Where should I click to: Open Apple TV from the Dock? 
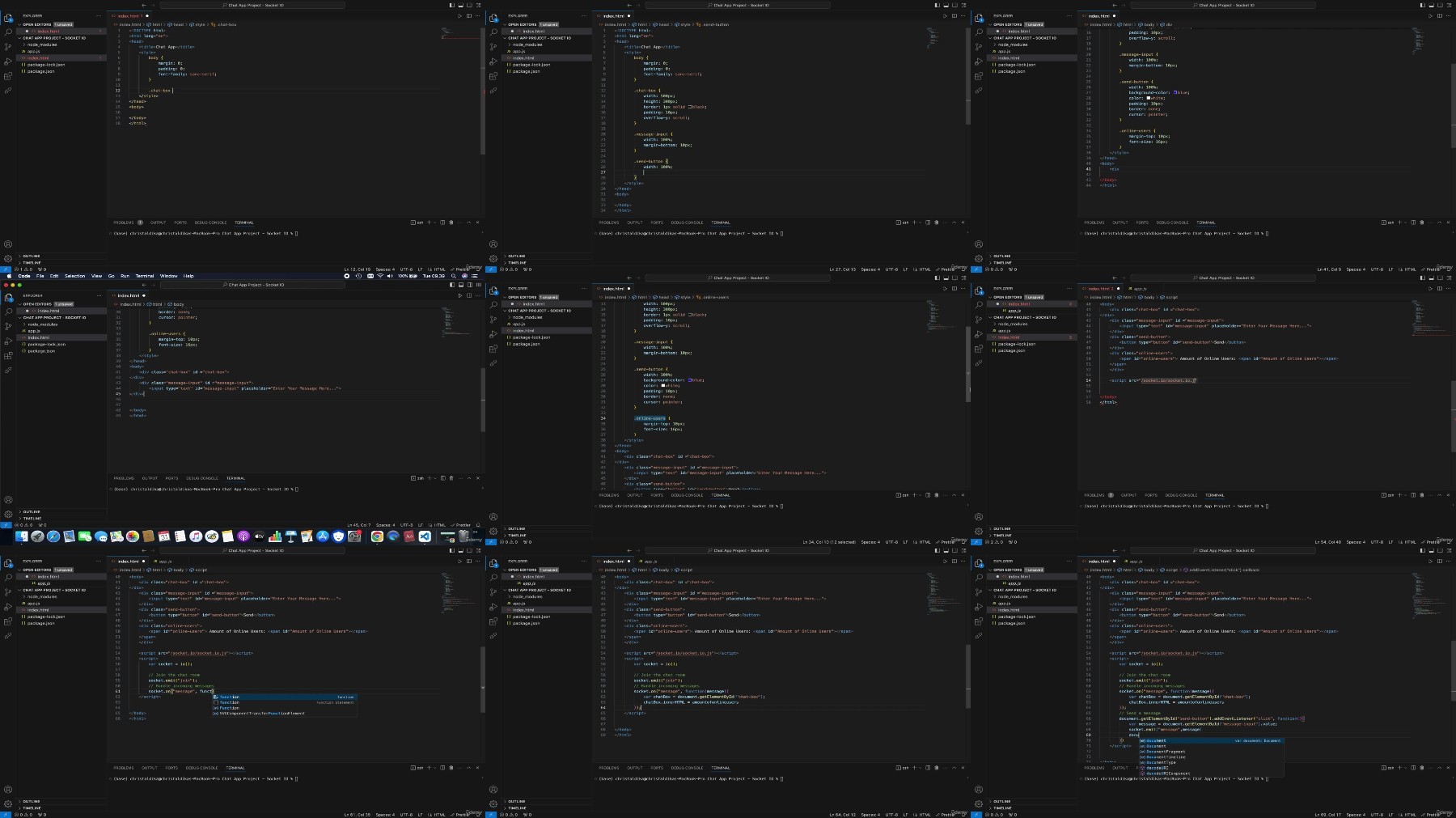point(259,536)
